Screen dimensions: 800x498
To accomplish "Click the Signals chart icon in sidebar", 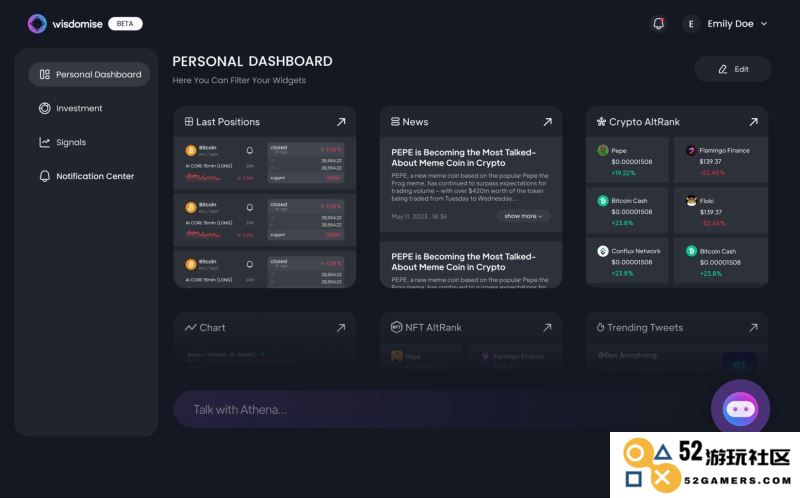I will [x=45, y=142].
